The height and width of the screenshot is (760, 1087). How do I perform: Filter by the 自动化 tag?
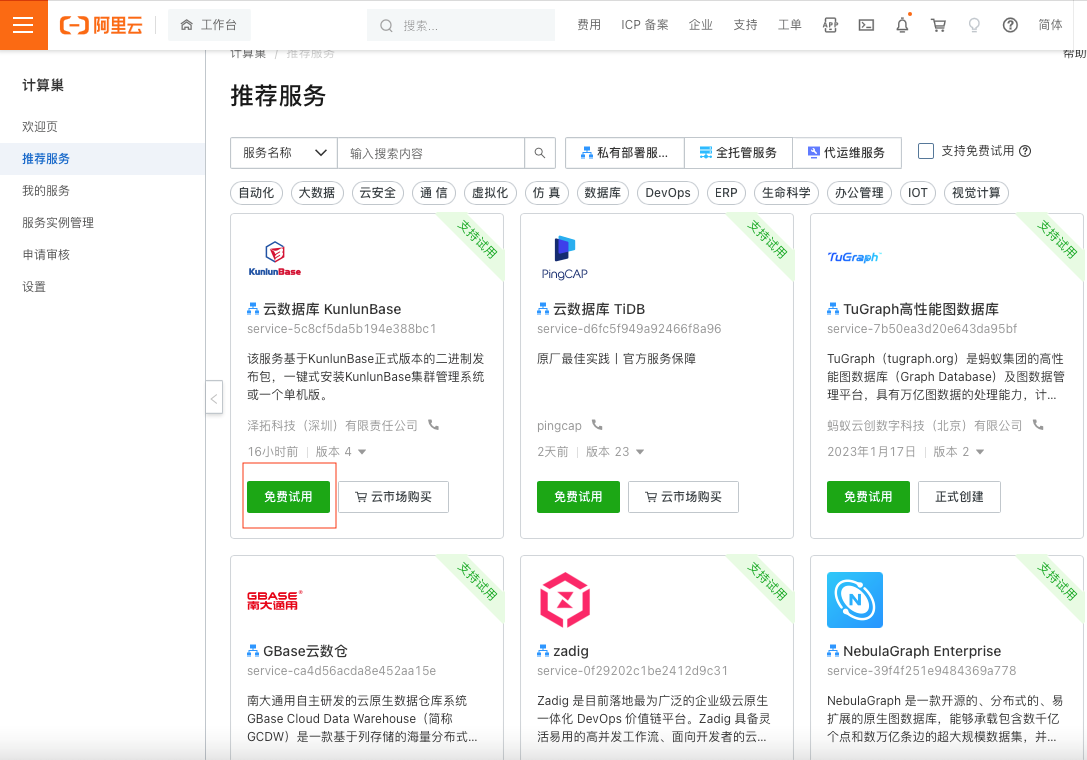[x=256, y=193]
